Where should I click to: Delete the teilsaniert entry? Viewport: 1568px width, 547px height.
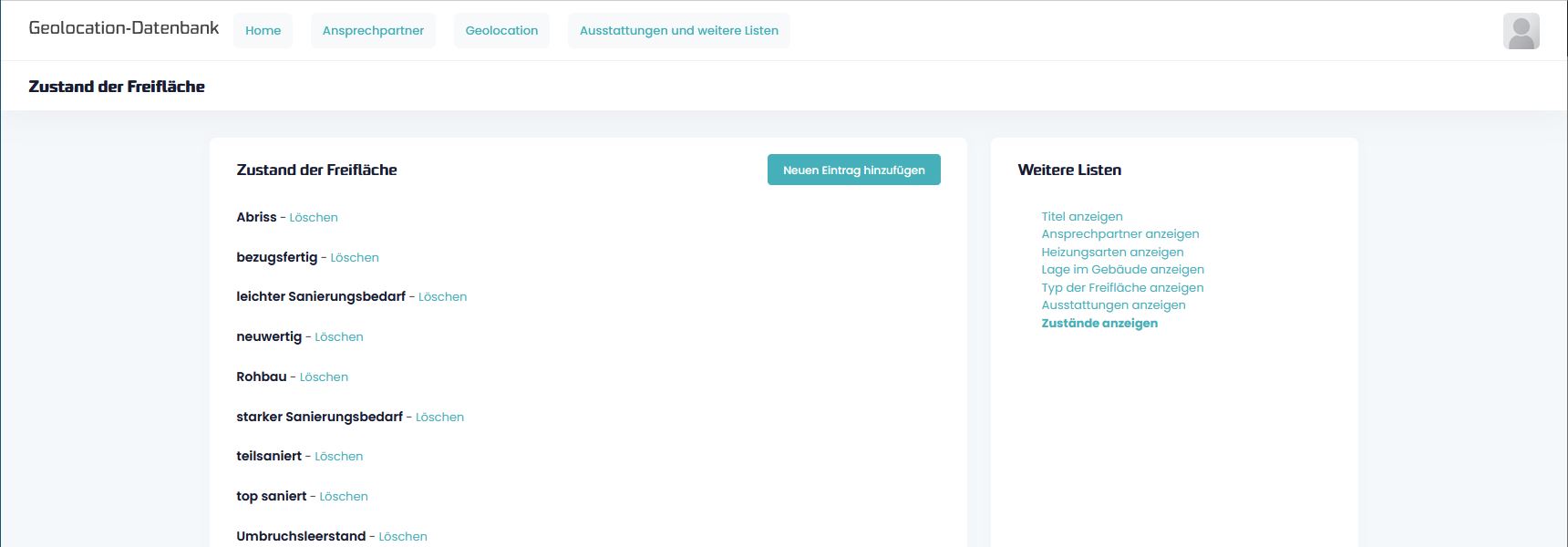point(338,456)
